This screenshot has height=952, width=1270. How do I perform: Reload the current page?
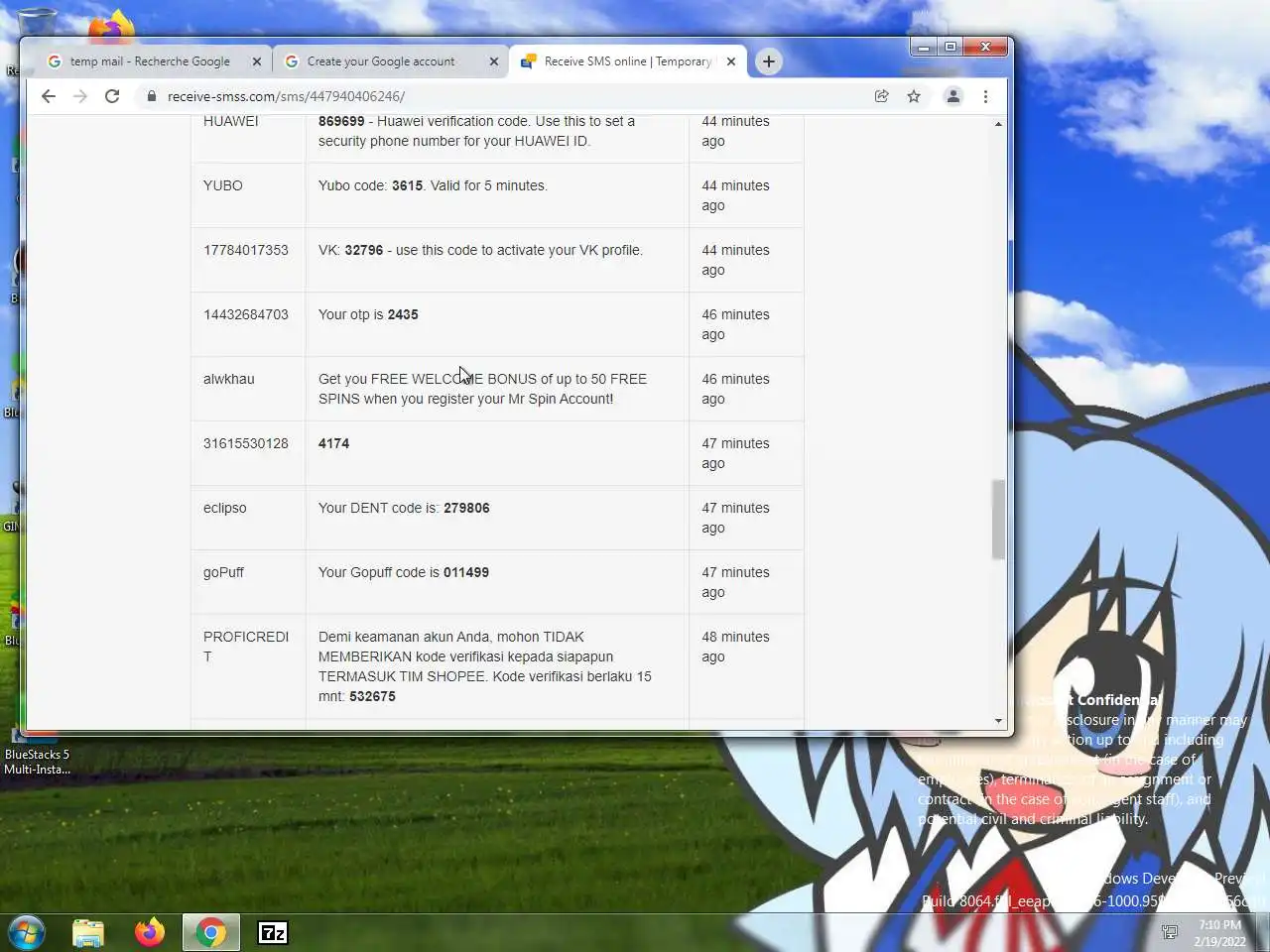coord(112,96)
